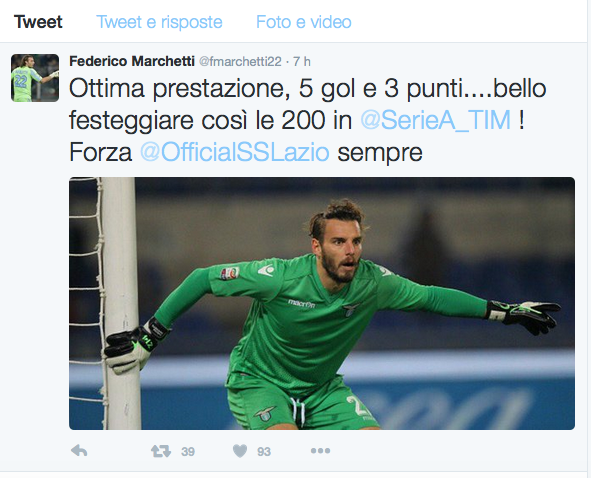Screen dimensions: 591x478
Task: Click the goalpost area of photo
Action: 120,303
